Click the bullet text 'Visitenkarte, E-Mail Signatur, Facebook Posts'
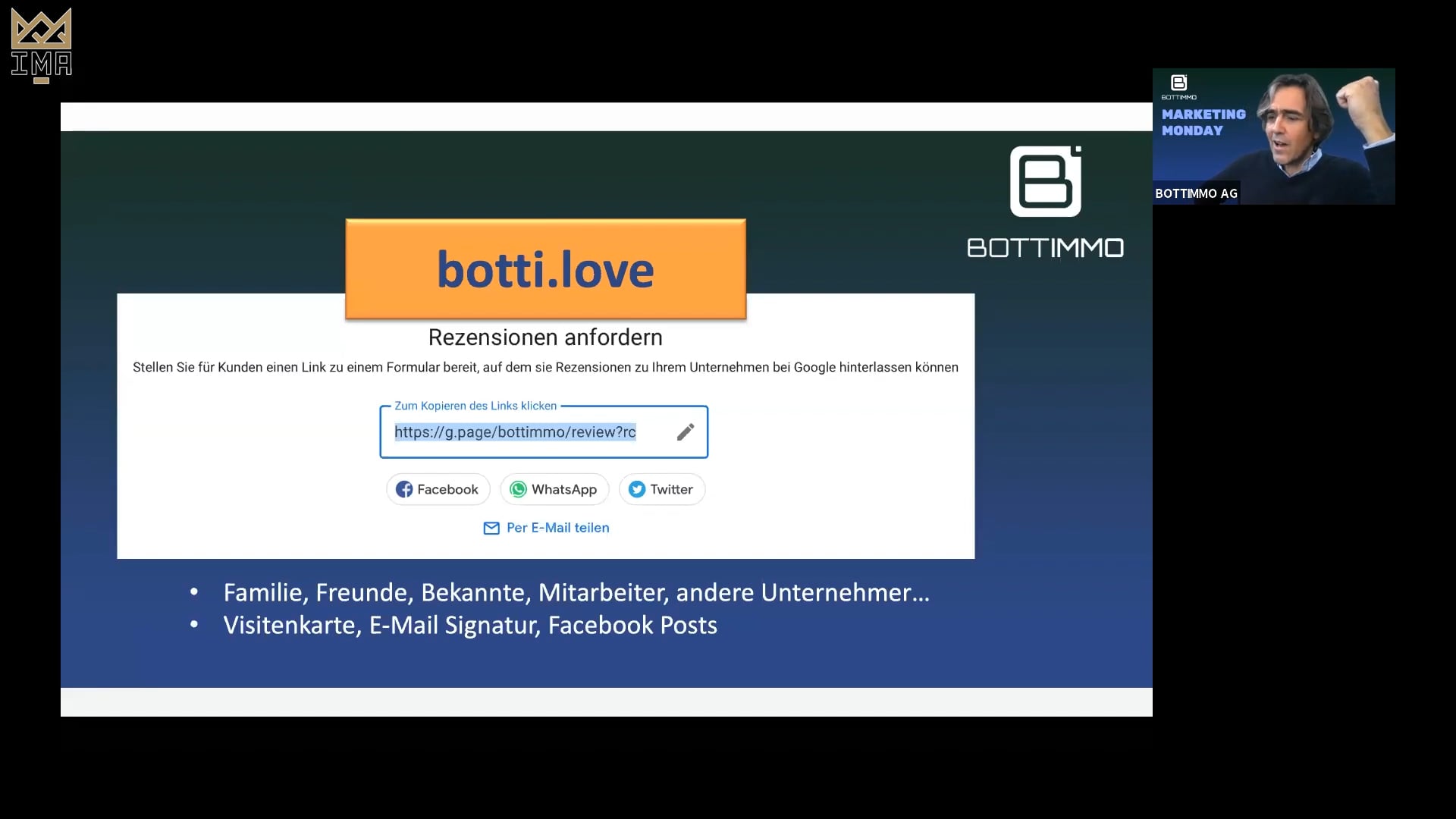The image size is (1456, 819). pyautogui.click(x=470, y=625)
